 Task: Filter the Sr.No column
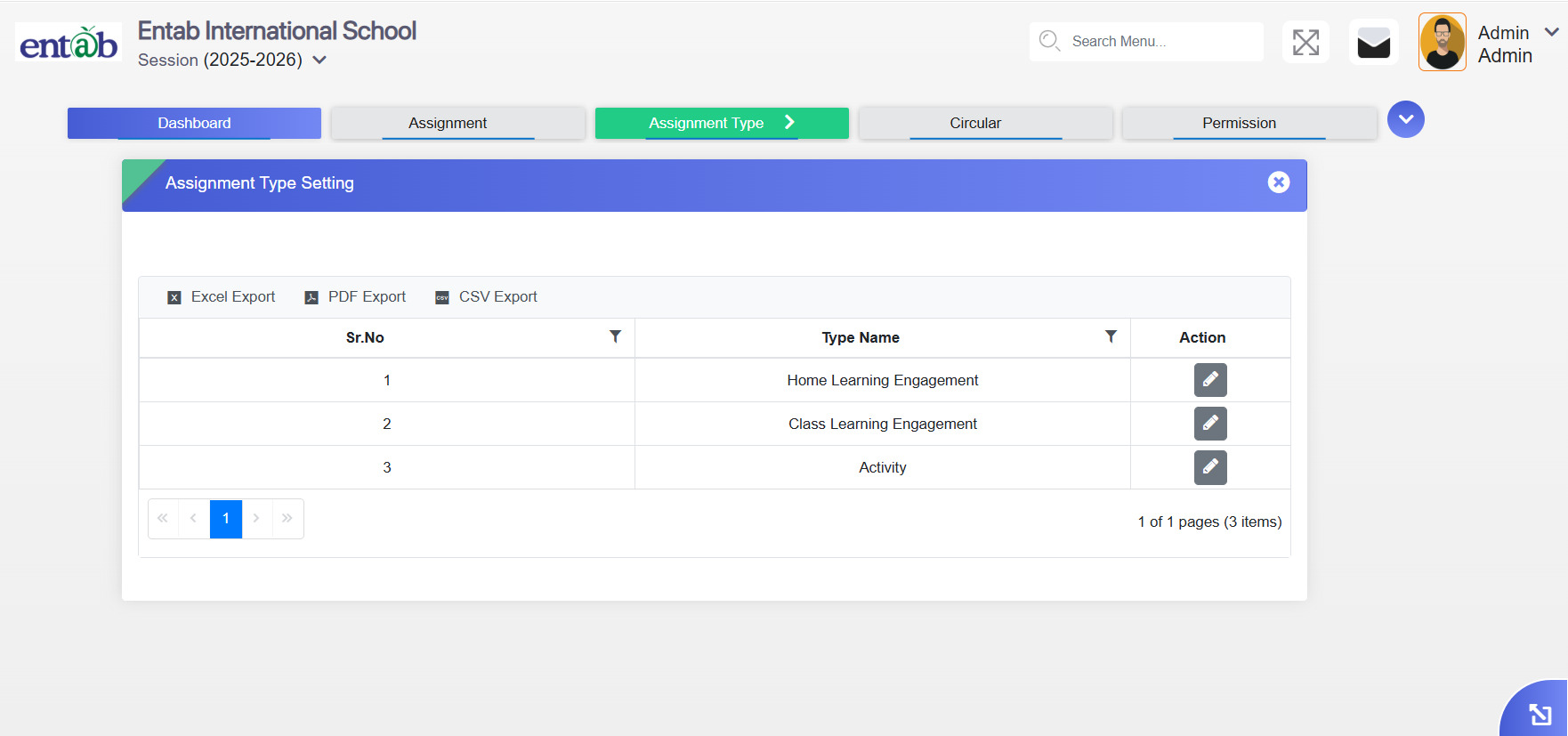pyautogui.click(x=615, y=336)
